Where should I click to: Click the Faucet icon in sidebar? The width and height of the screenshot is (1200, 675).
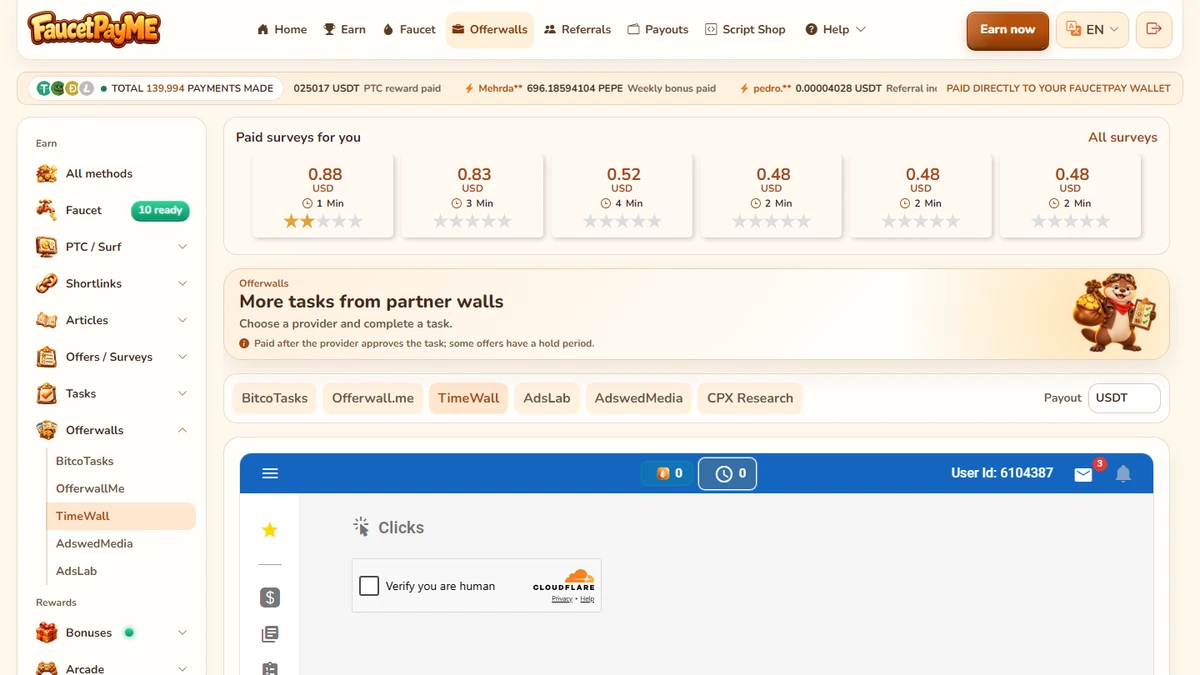[46, 210]
